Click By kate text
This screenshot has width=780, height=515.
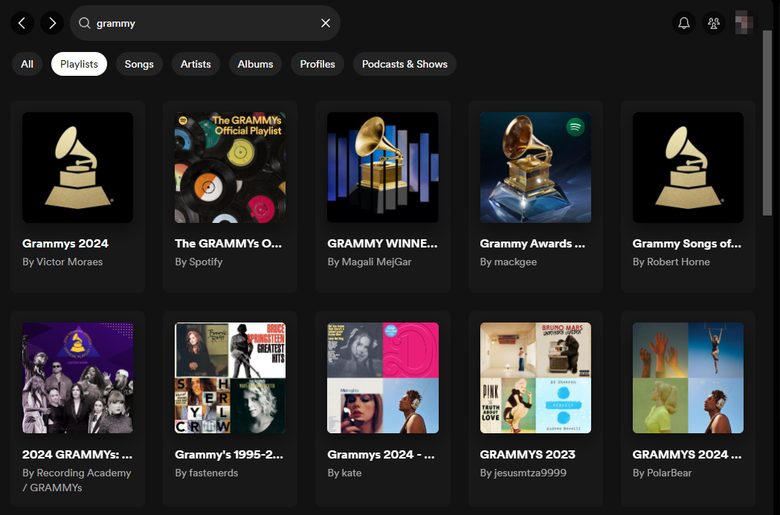(344, 473)
